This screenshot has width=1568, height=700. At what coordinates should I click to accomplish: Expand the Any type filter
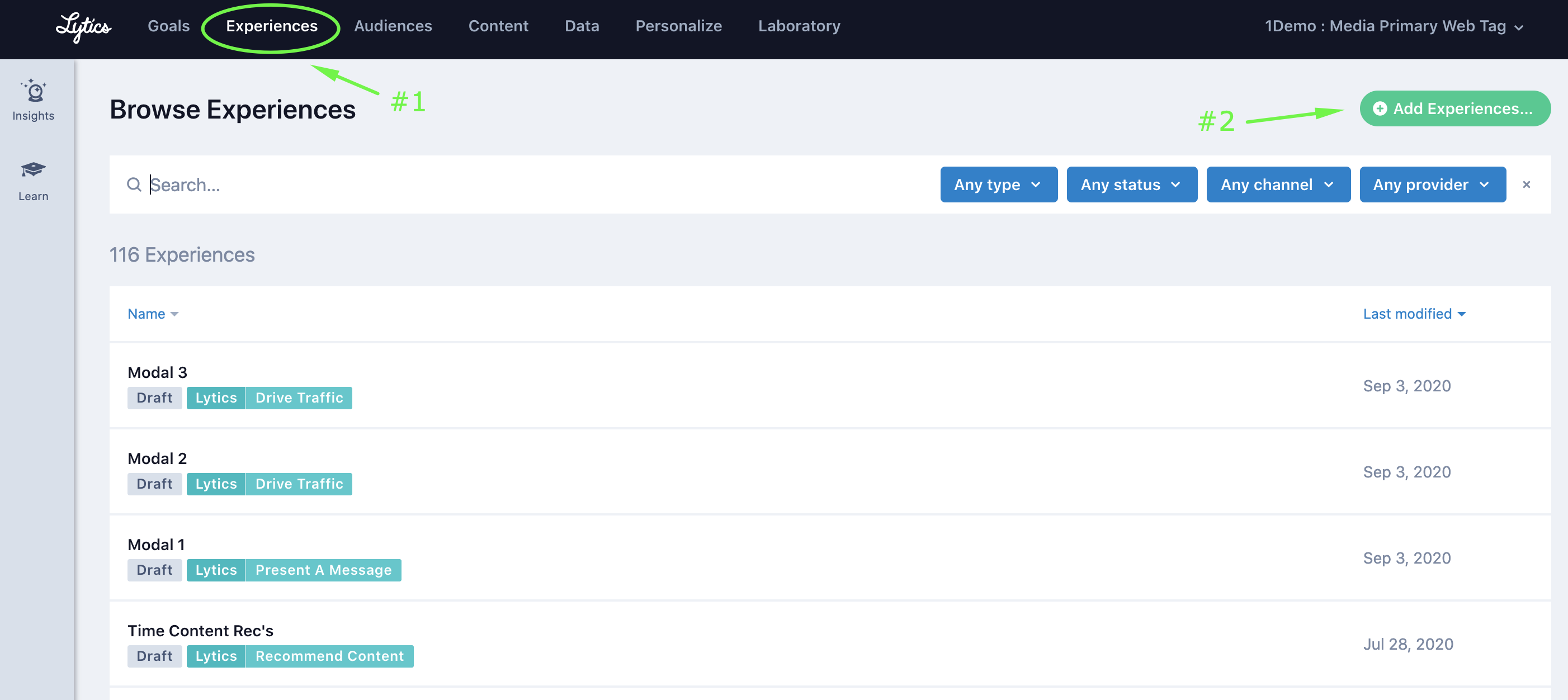pyautogui.click(x=998, y=185)
